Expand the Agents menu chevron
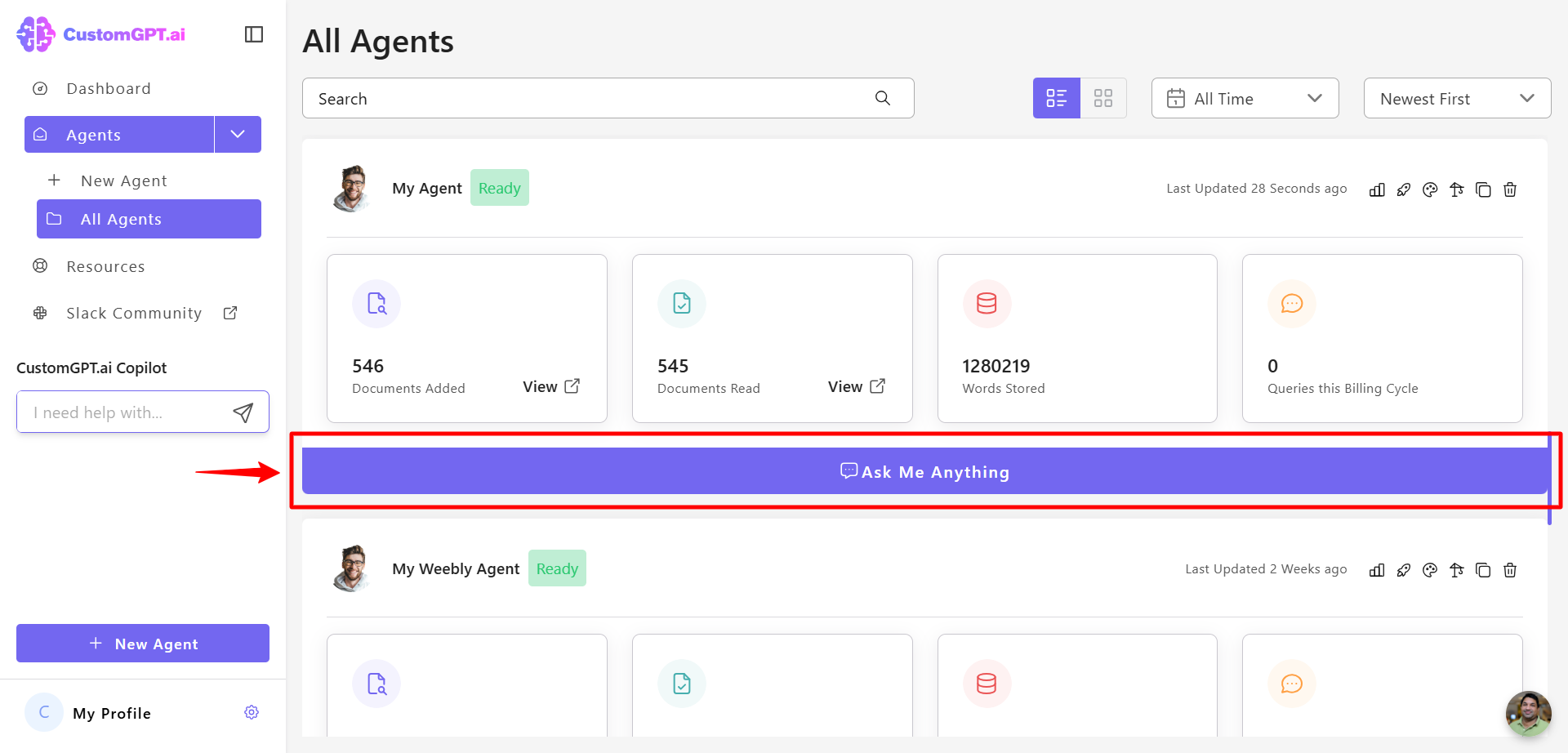1568x753 pixels. coord(238,134)
